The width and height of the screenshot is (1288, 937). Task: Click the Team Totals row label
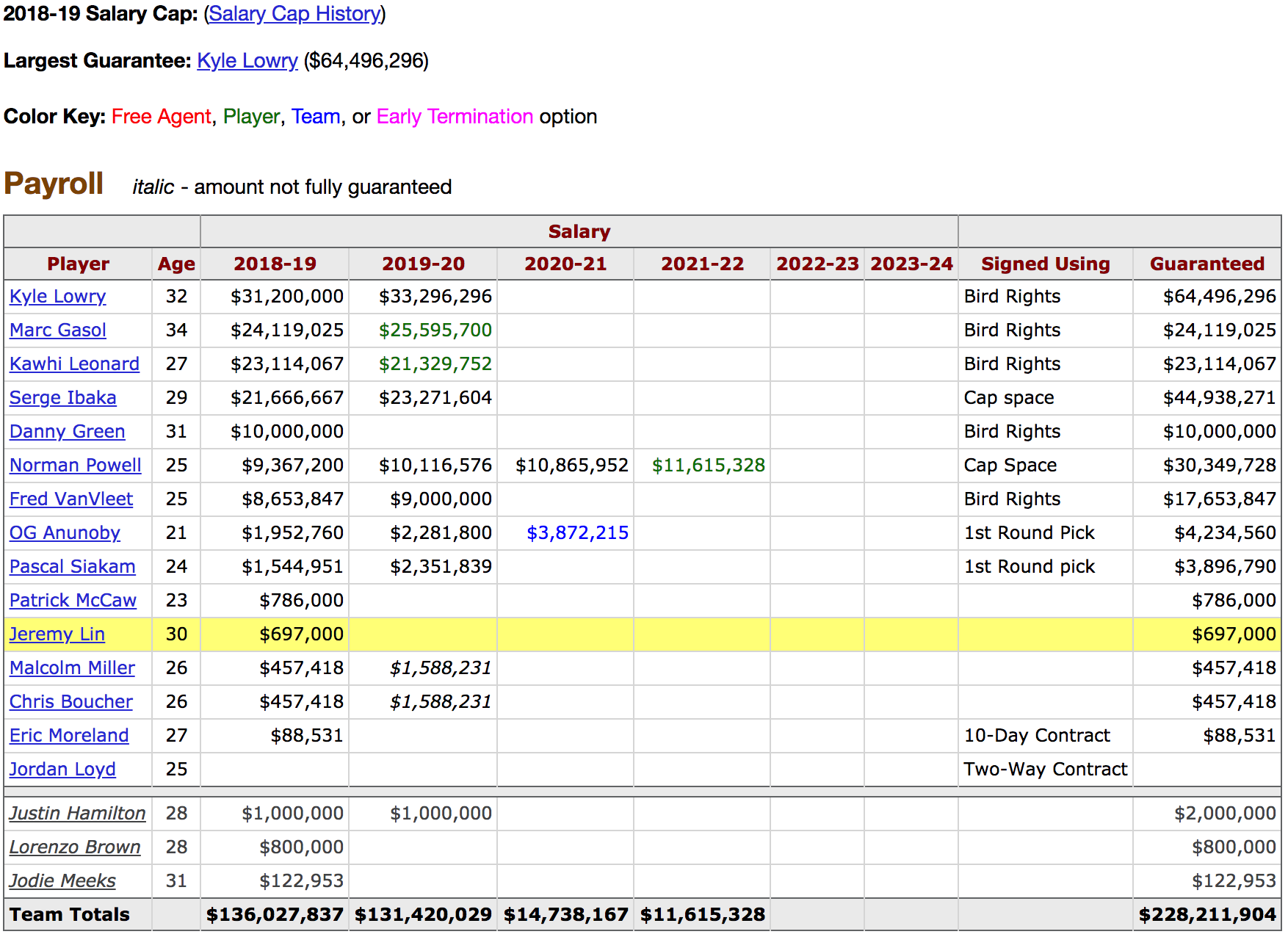70,915
